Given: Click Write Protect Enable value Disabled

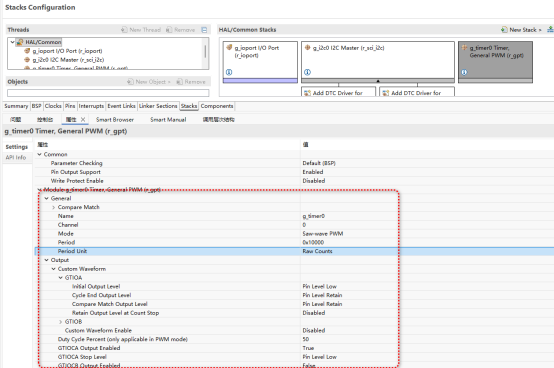Looking at the screenshot, I should (313, 181).
